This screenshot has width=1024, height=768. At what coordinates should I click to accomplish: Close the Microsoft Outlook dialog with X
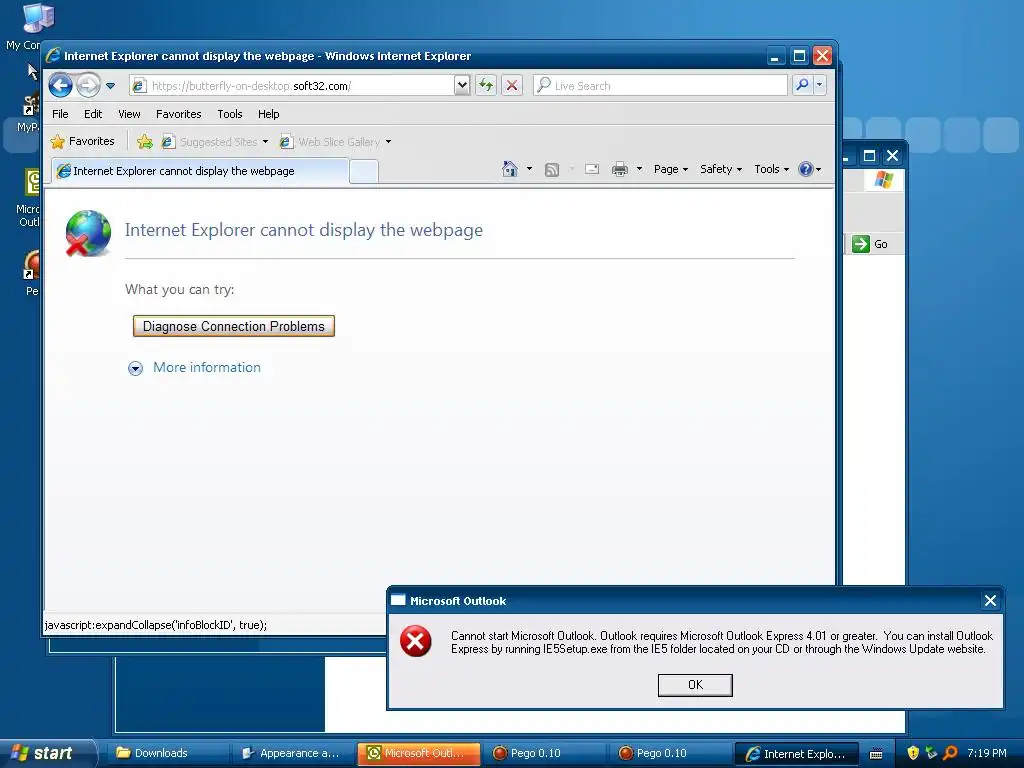pyautogui.click(x=990, y=601)
